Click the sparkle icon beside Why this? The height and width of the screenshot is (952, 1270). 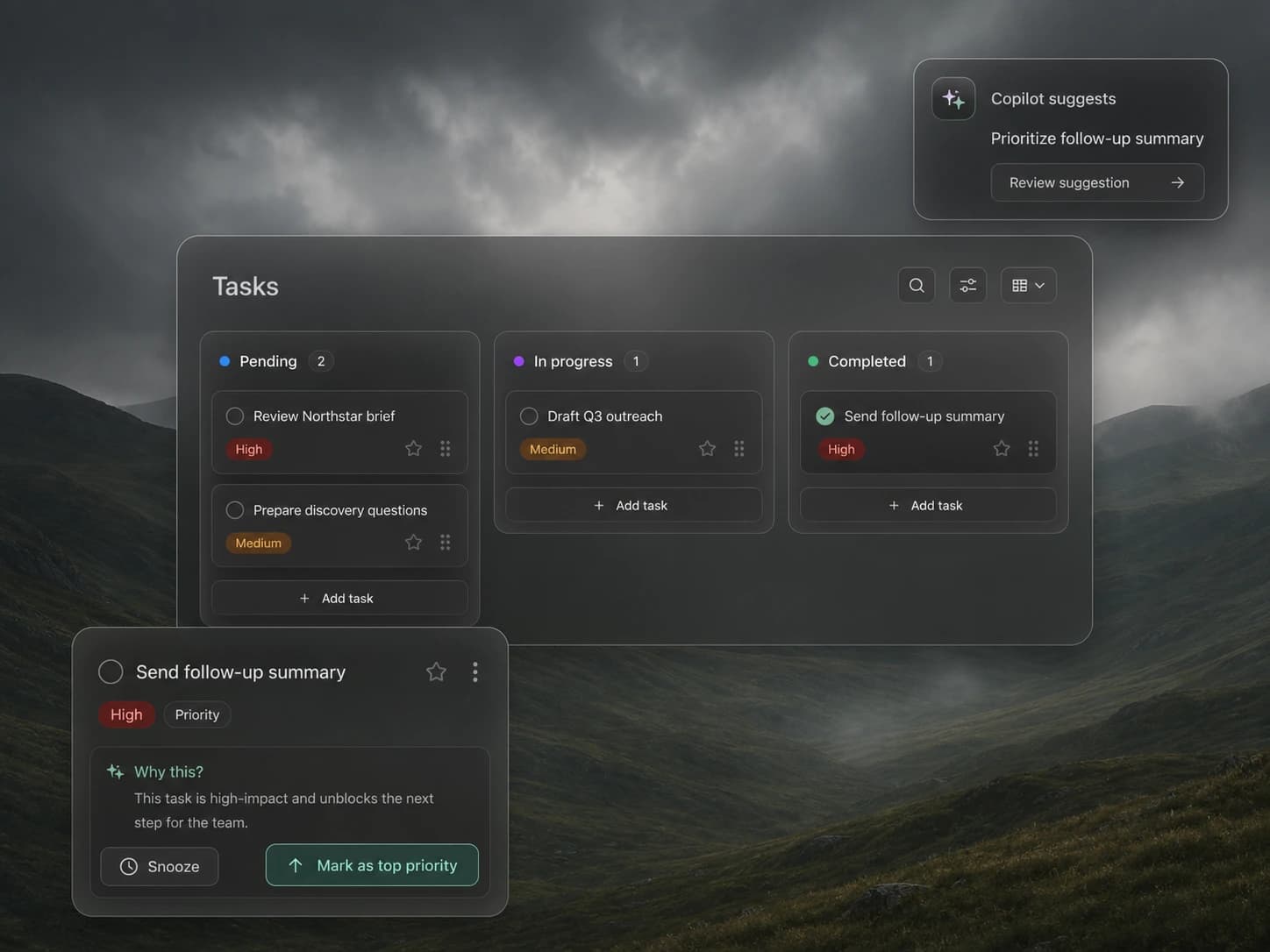click(x=115, y=771)
